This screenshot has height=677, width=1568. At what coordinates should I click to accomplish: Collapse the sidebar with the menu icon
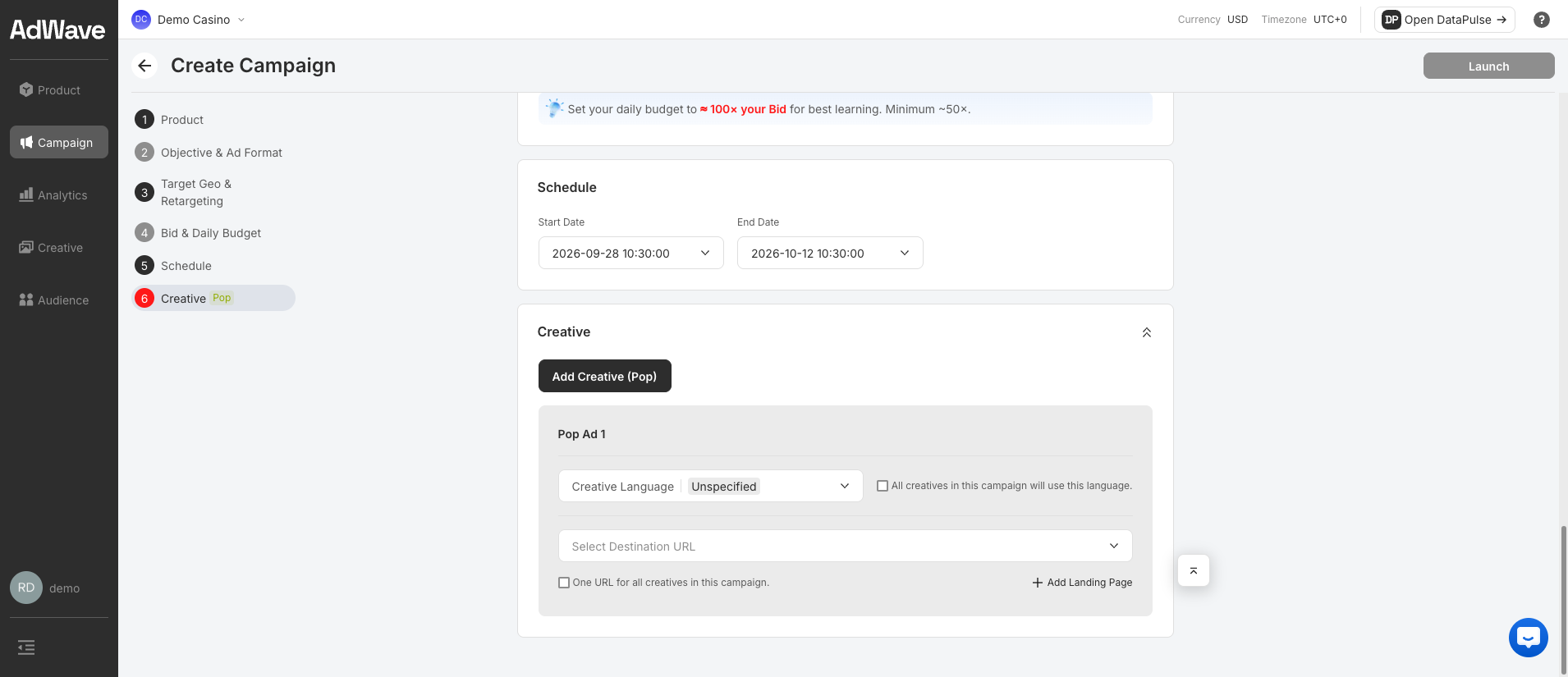[26, 647]
